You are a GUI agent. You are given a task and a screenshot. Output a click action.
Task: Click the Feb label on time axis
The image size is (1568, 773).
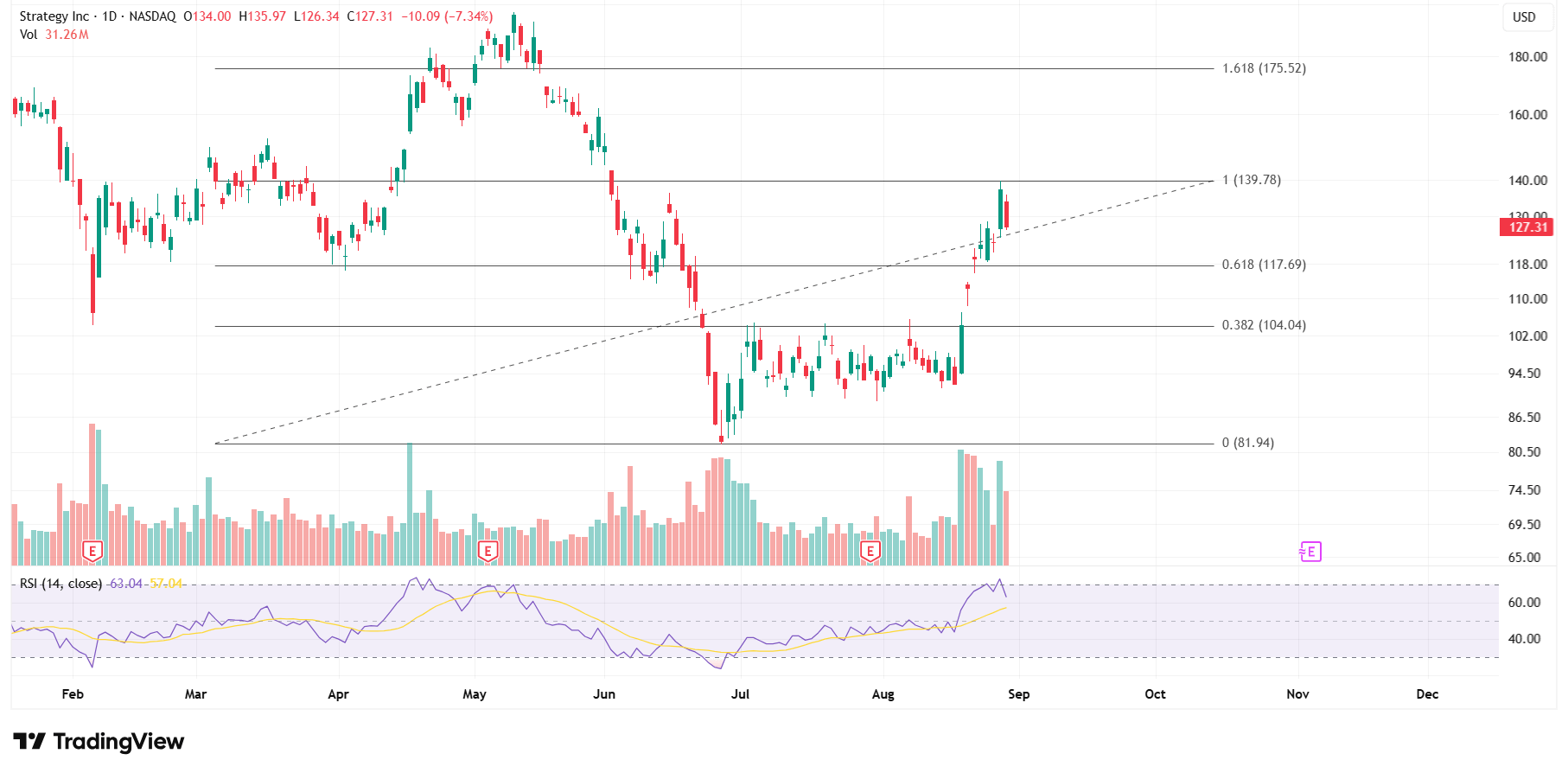click(73, 694)
